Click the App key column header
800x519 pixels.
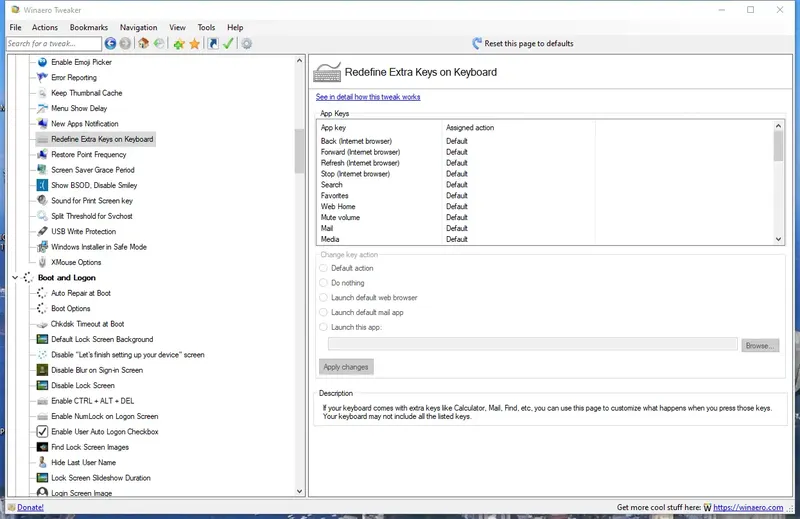coord(380,128)
